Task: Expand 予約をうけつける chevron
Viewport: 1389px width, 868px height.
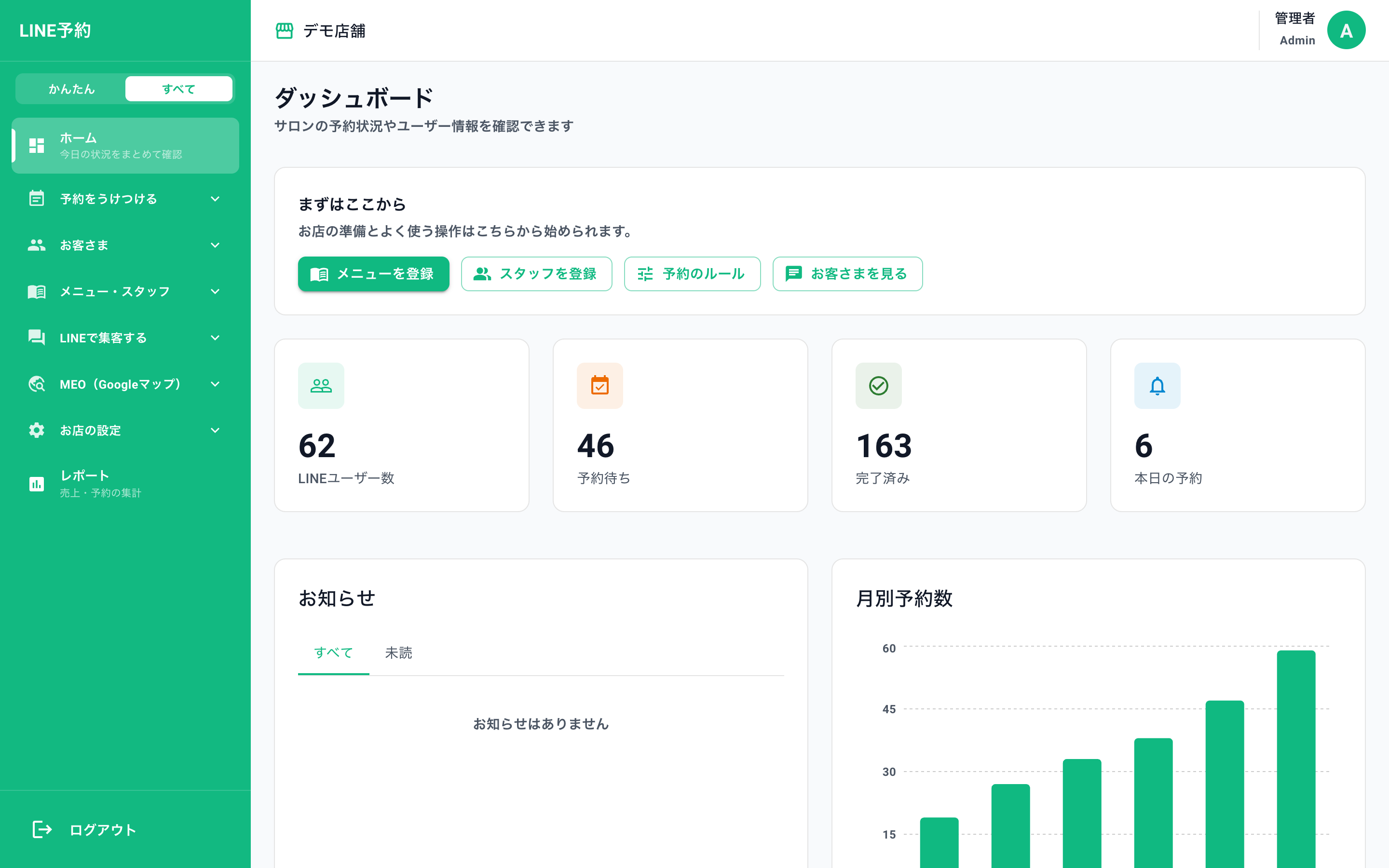Action: pos(215,199)
